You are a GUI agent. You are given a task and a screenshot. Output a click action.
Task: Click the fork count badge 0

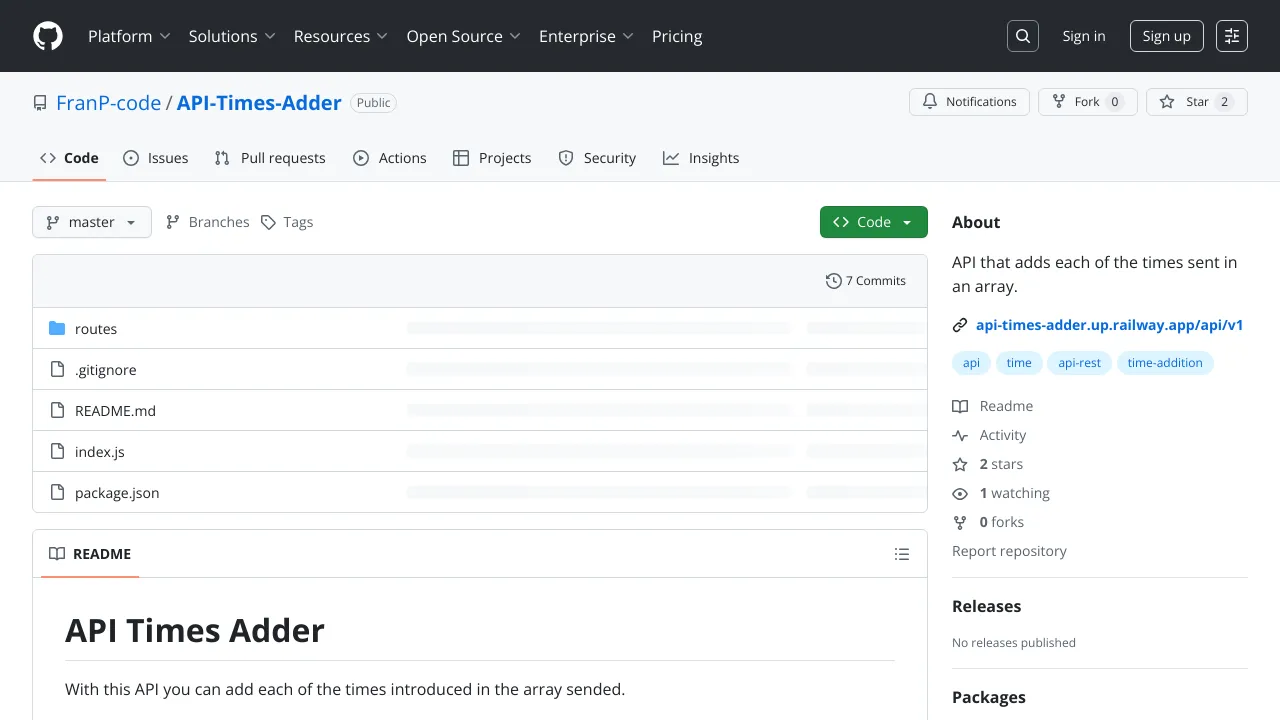[x=1115, y=102]
